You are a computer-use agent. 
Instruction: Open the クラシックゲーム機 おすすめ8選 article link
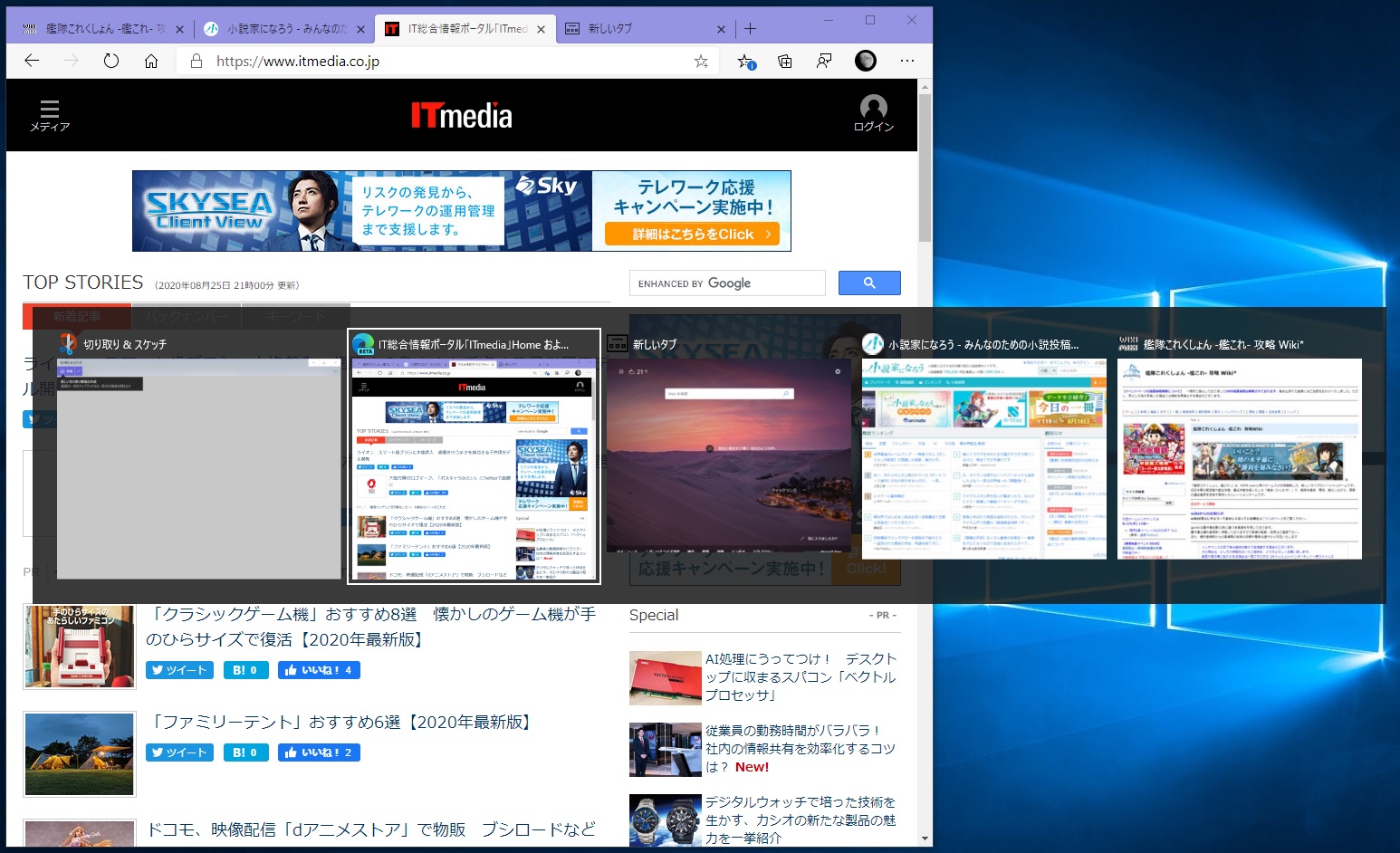click(371, 627)
